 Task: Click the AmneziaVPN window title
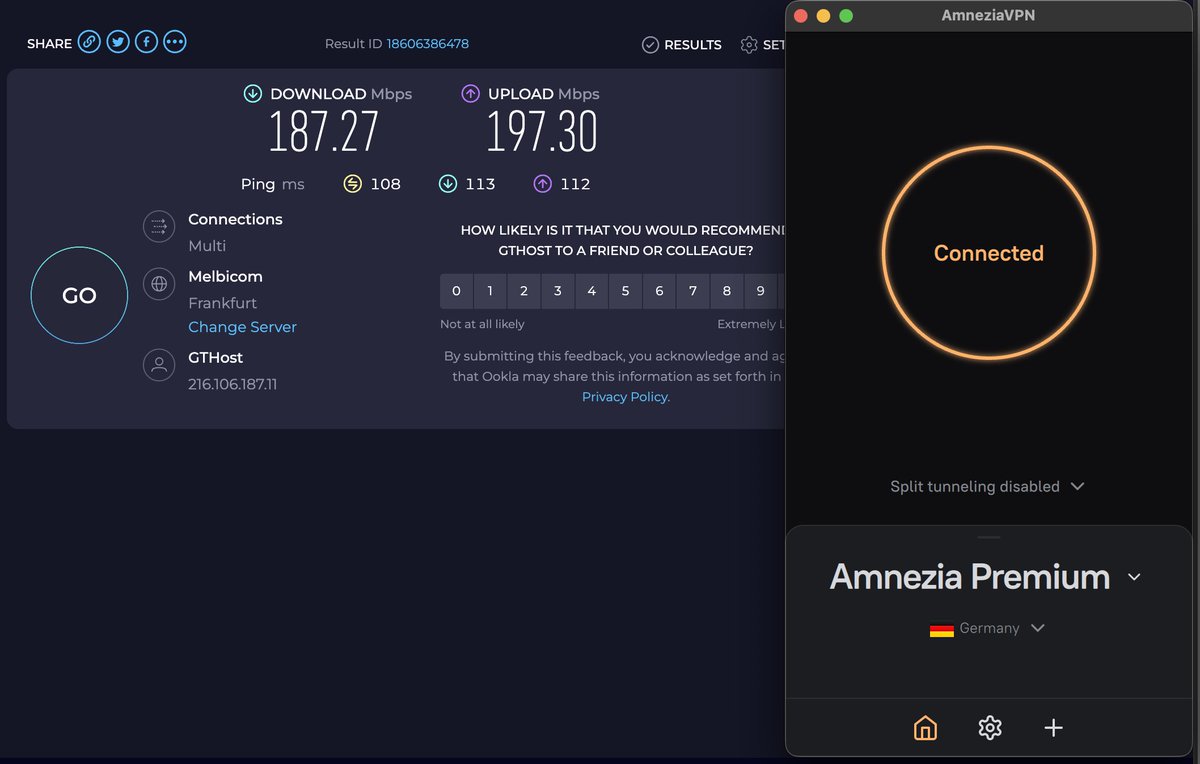pyautogui.click(x=988, y=15)
